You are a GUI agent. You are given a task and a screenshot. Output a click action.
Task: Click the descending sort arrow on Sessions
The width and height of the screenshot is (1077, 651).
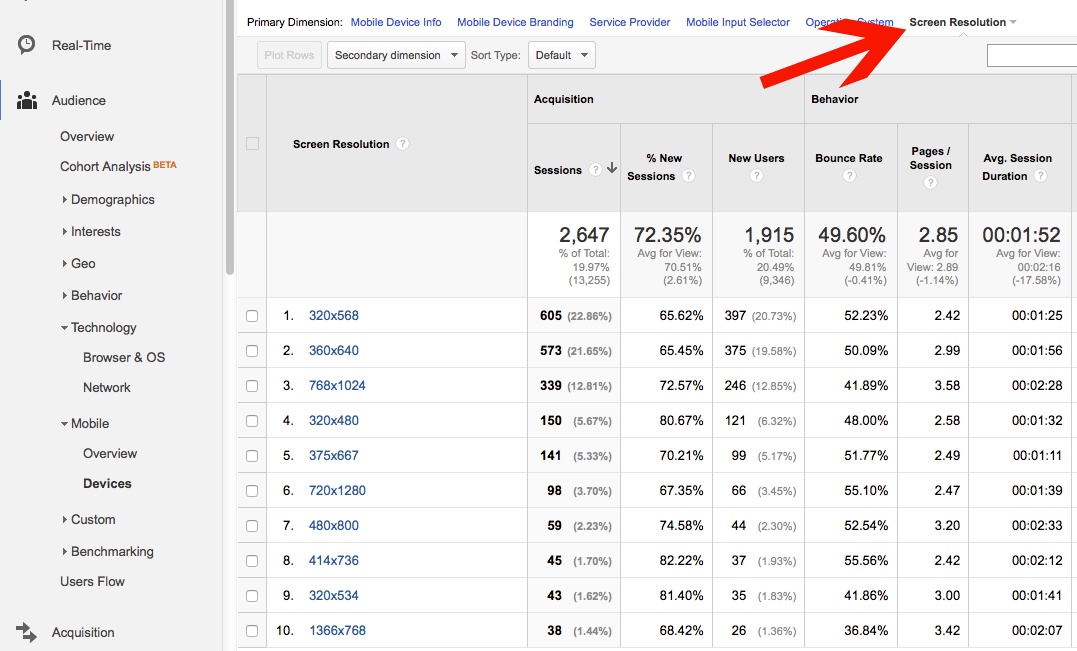coord(611,170)
